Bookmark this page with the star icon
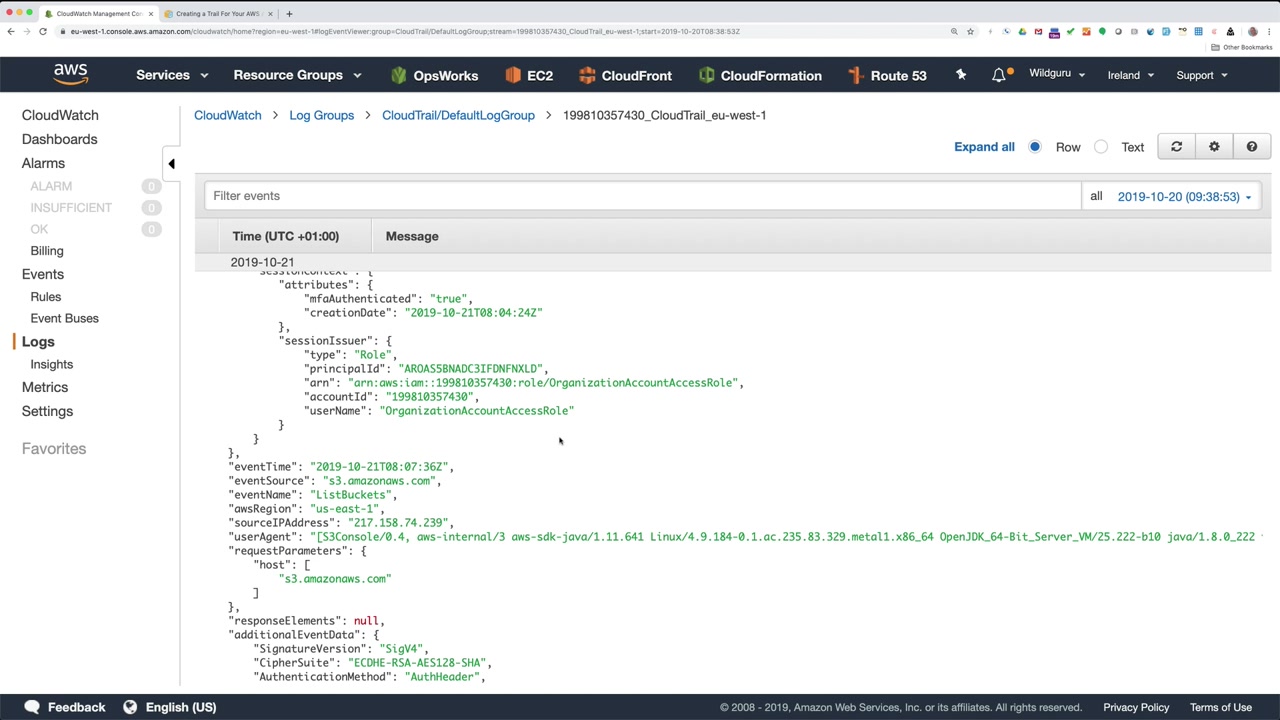This screenshot has height=720, width=1280. (970, 32)
